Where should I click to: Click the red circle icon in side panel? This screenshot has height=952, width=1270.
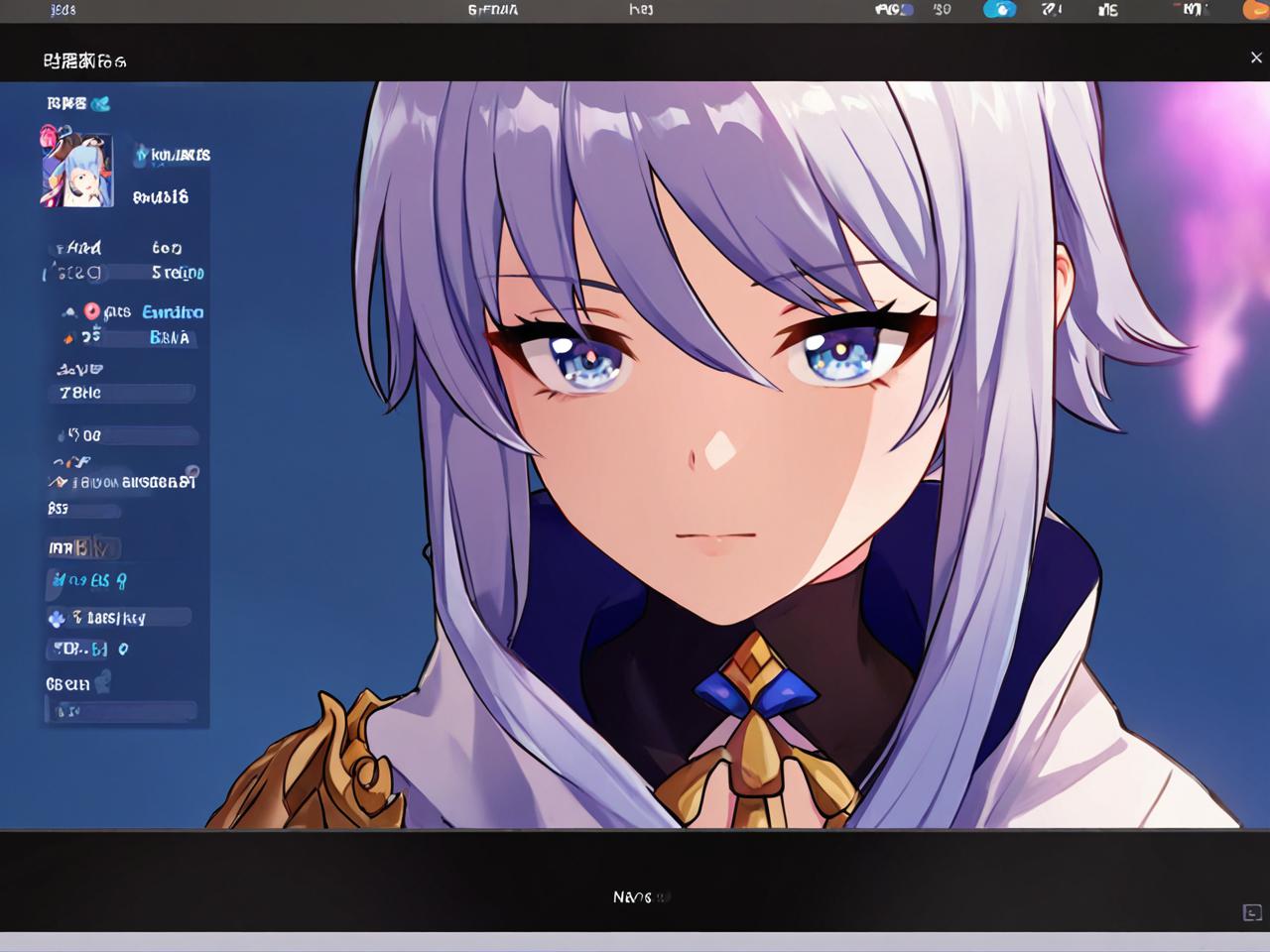92,311
